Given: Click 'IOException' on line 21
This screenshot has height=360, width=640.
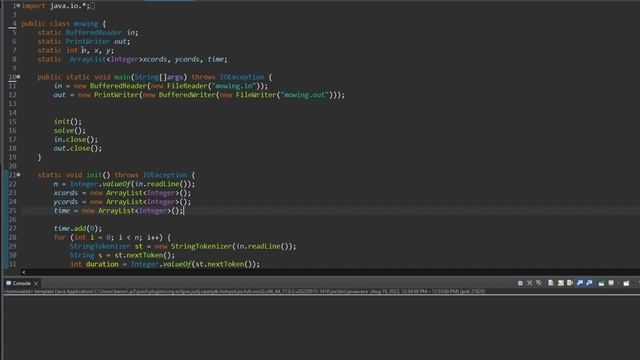Looking at the screenshot, I should pyautogui.click(x=165, y=175).
